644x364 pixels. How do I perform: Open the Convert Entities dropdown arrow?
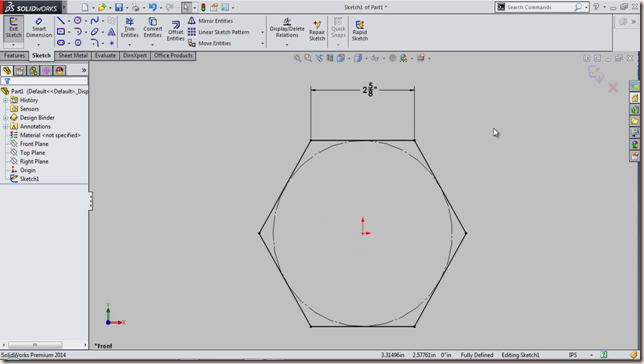tap(152, 44)
